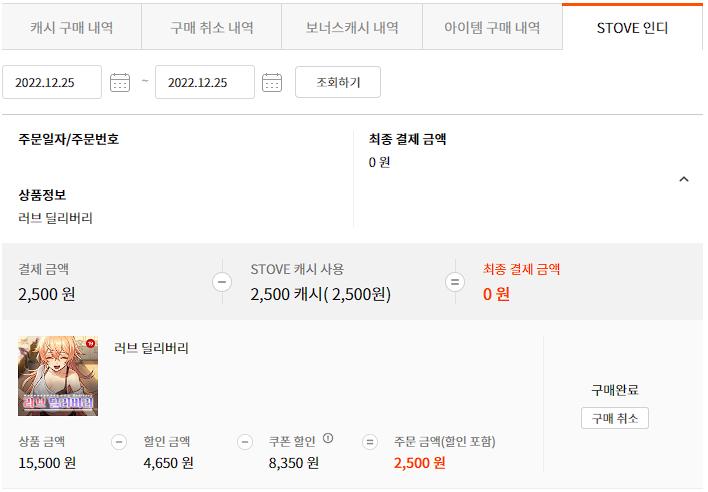The image size is (708, 492).
Task: Click the 구매 취소 button
Action: (614, 418)
